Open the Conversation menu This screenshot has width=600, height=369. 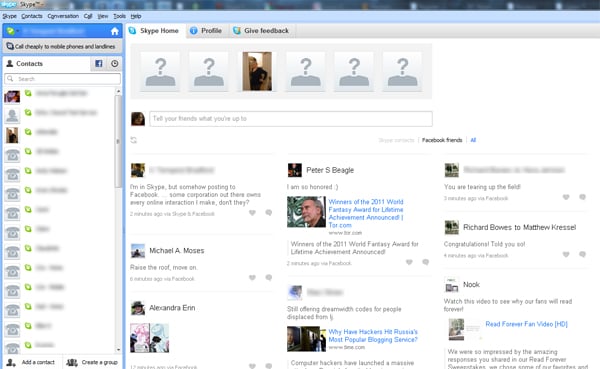click(x=63, y=16)
